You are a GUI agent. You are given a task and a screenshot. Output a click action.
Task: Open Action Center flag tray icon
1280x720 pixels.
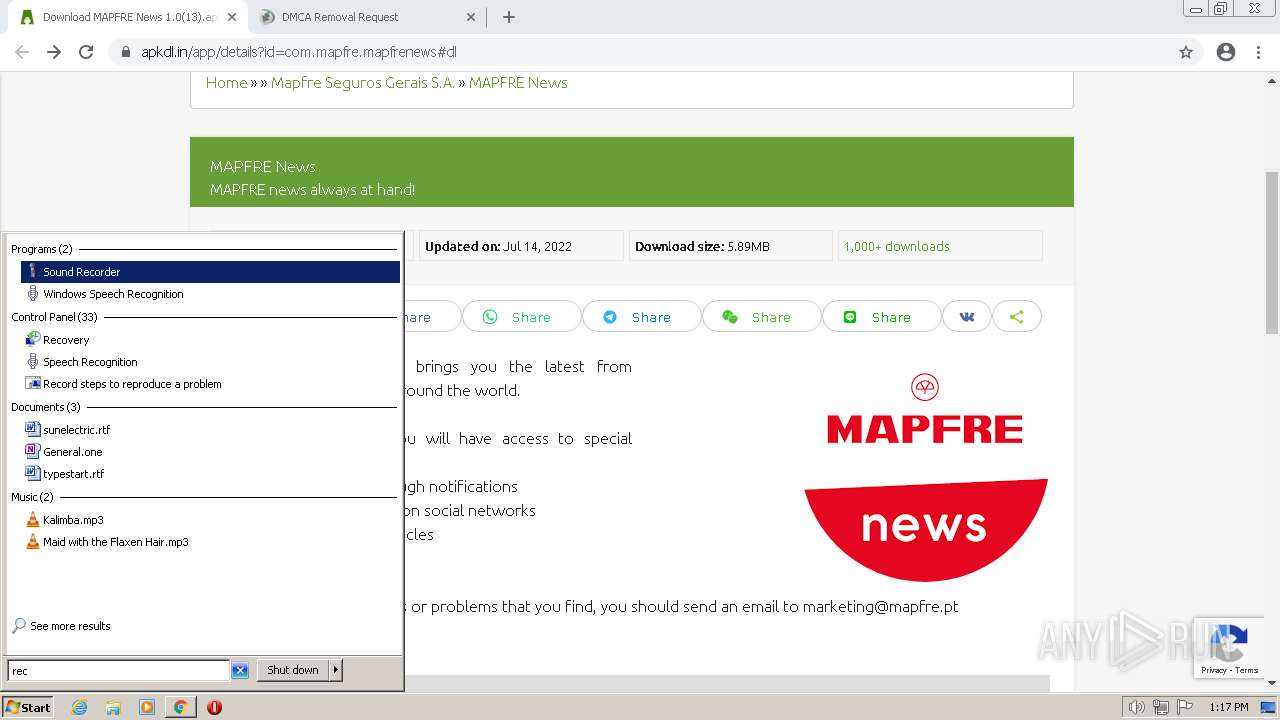pyautogui.click(x=1185, y=707)
